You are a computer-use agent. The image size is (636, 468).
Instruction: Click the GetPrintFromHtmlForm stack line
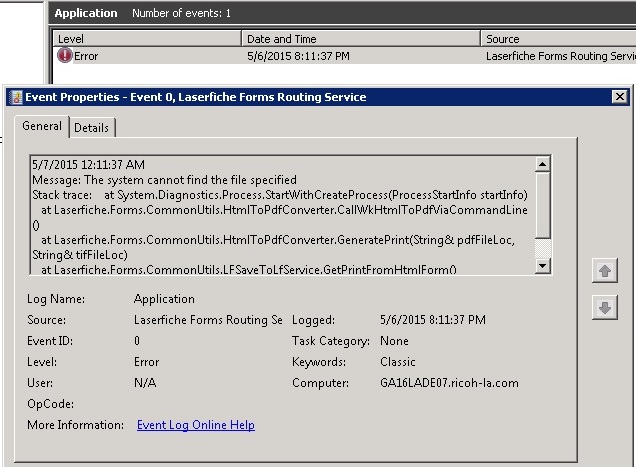(x=249, y=270)
